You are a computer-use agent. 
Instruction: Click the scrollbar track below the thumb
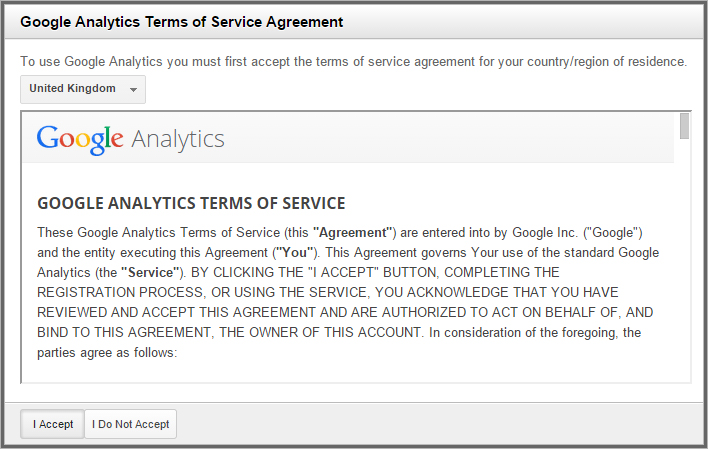tap(684, 280)
